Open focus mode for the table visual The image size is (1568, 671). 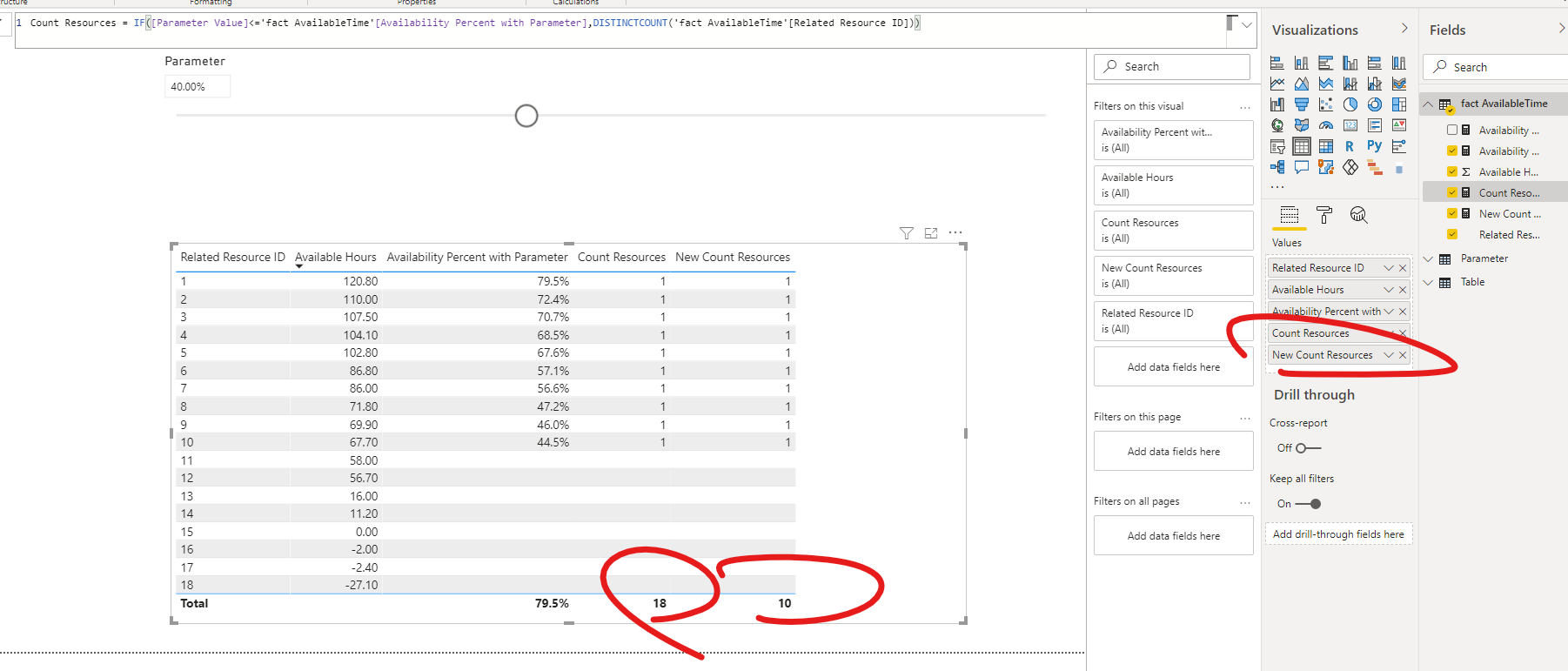pyautogui.click(x=931, y=233)
